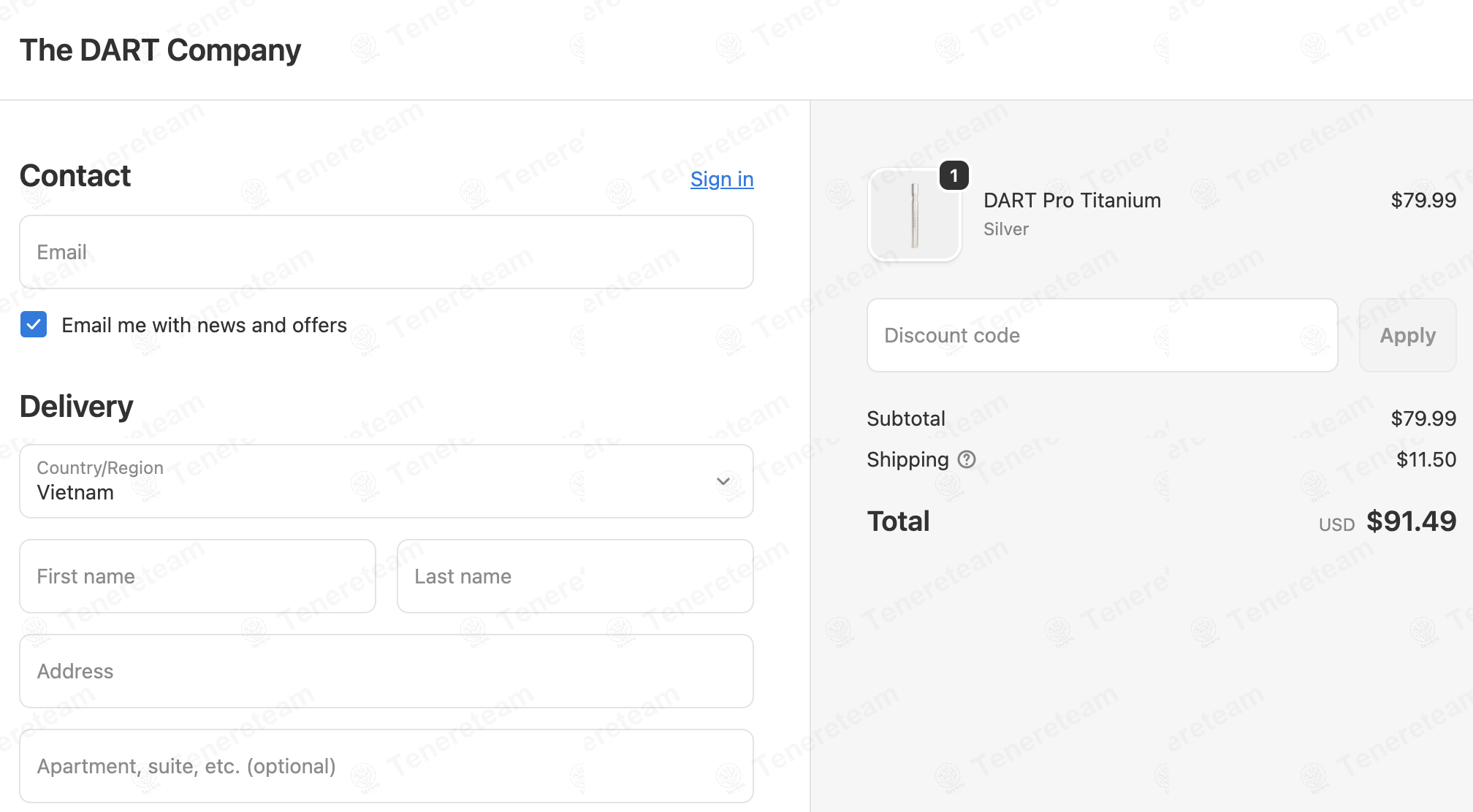
Task: Click the Sign in link
Action: 721,179
